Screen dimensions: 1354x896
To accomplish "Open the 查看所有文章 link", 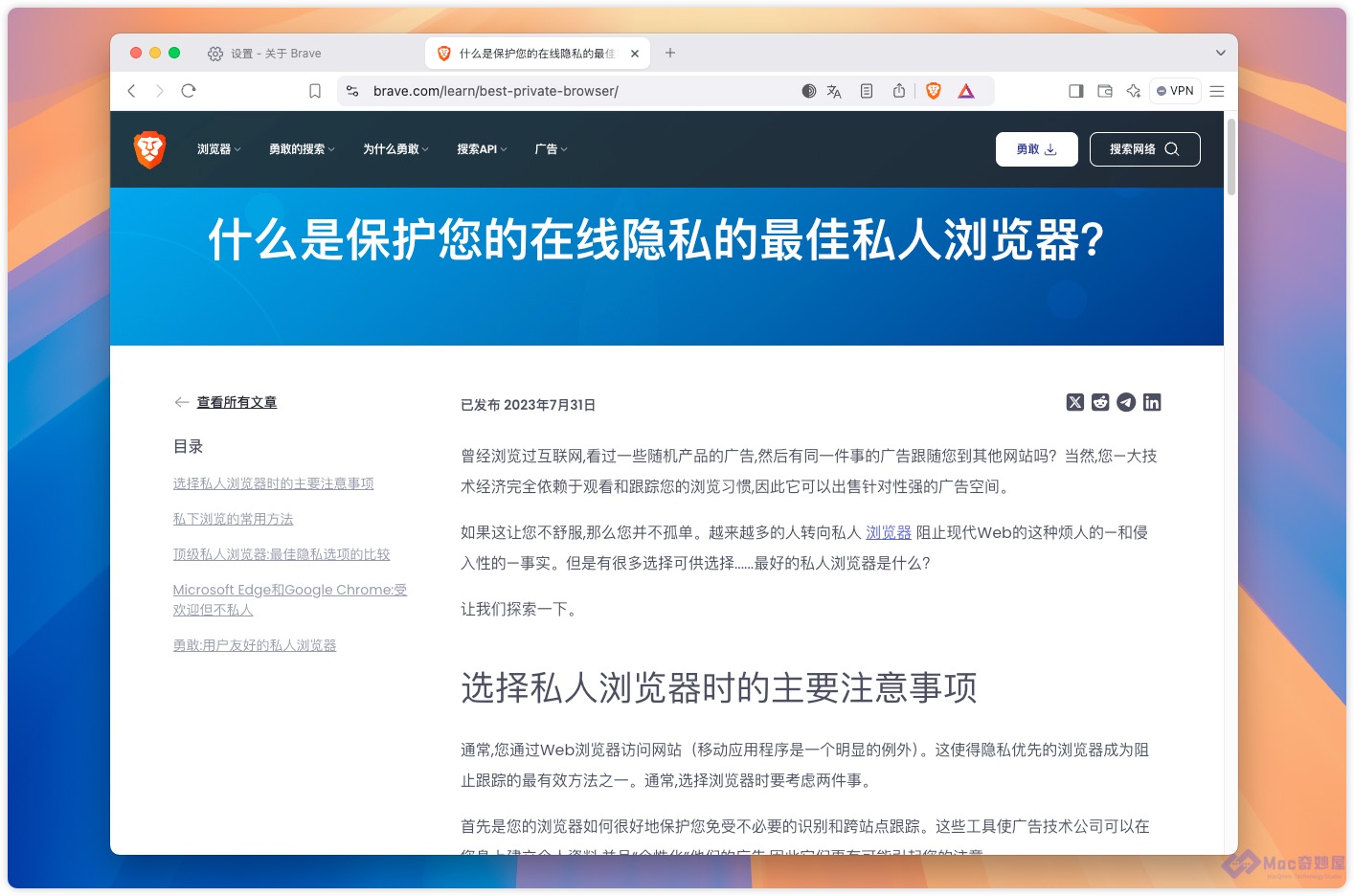I will [237, 402].
